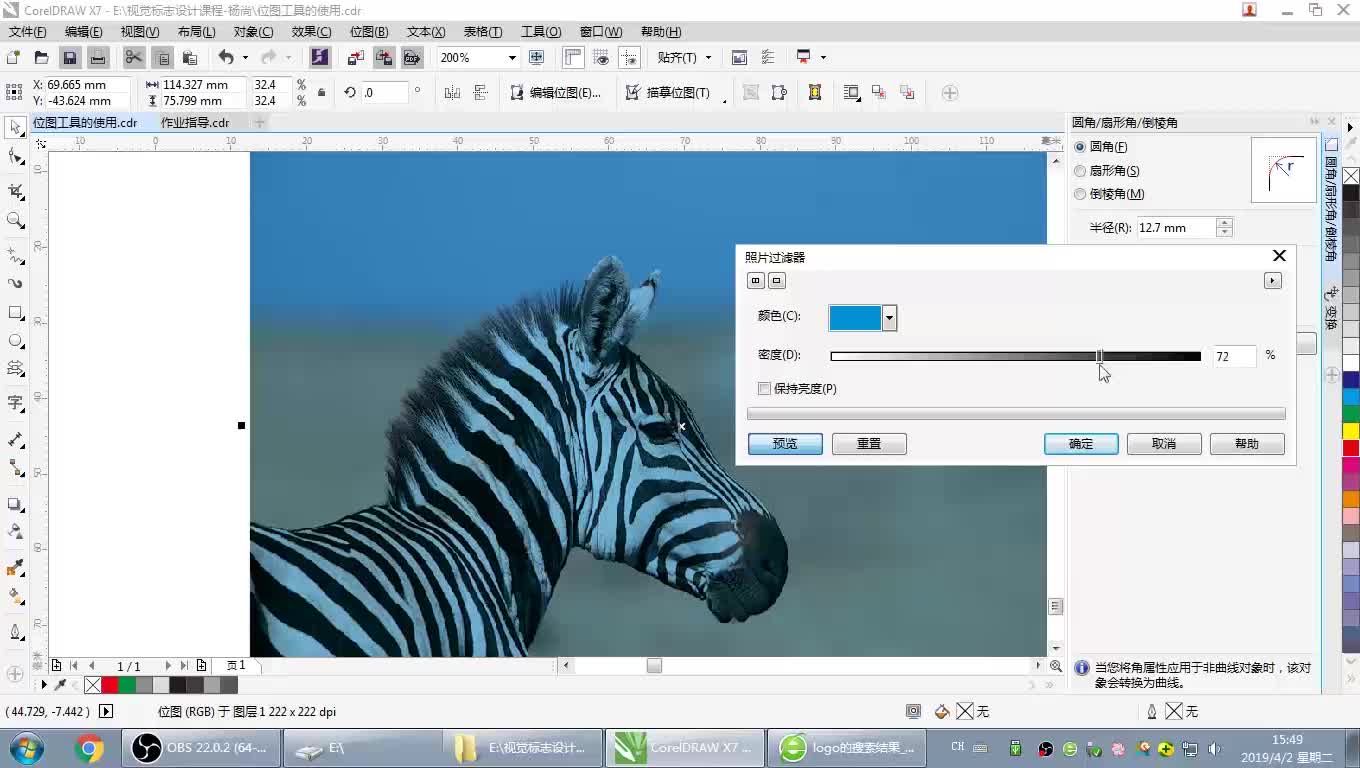Toggle grid display in toolbar
This screenshot has height=768, width=1360.
coord(601,57)
